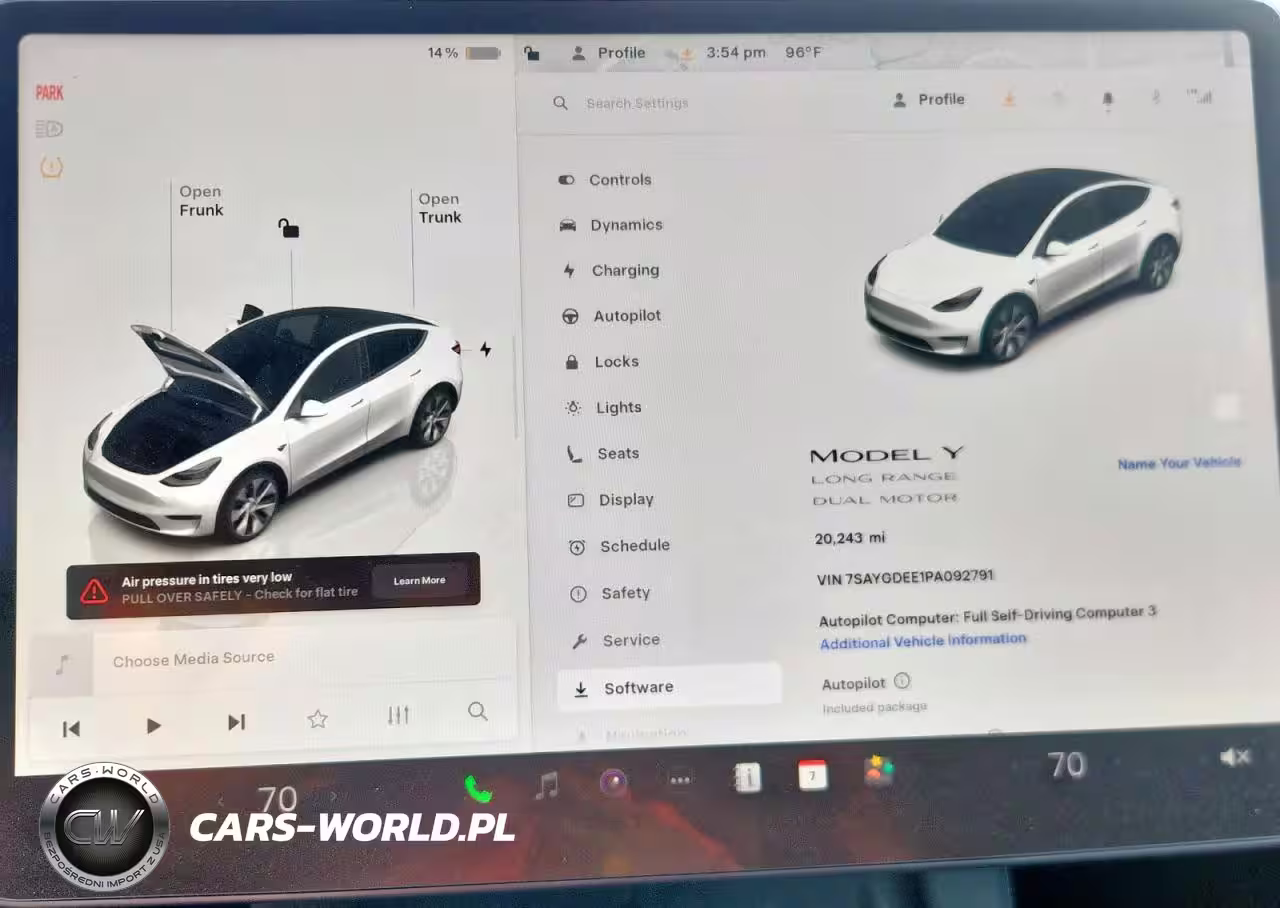Screen dimensions: 1280x908
Task: Expand Profile in the top status bar
Action: click(609, 53)
